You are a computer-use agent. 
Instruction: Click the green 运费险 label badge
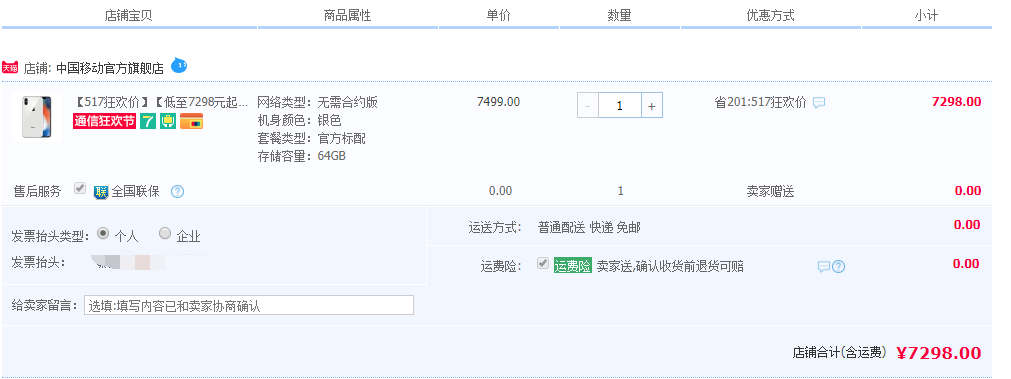tap(573, 266)
